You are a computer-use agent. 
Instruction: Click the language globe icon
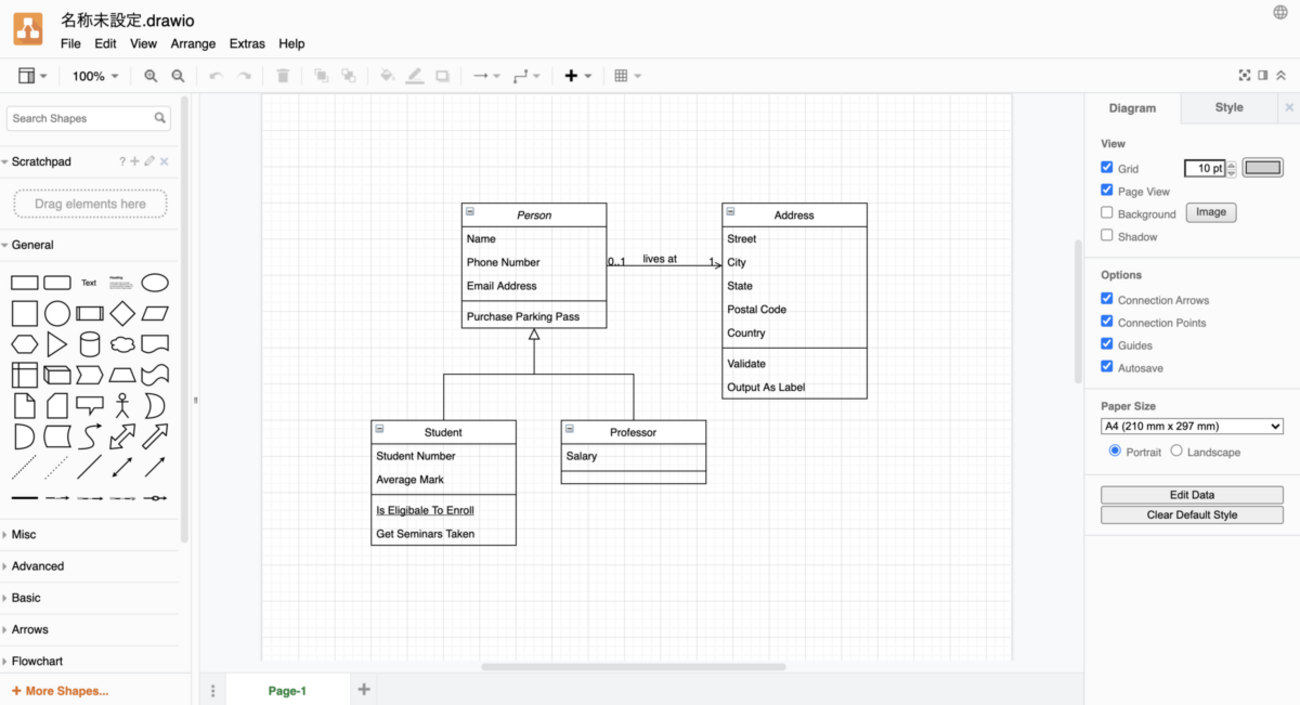[1280, 13]
